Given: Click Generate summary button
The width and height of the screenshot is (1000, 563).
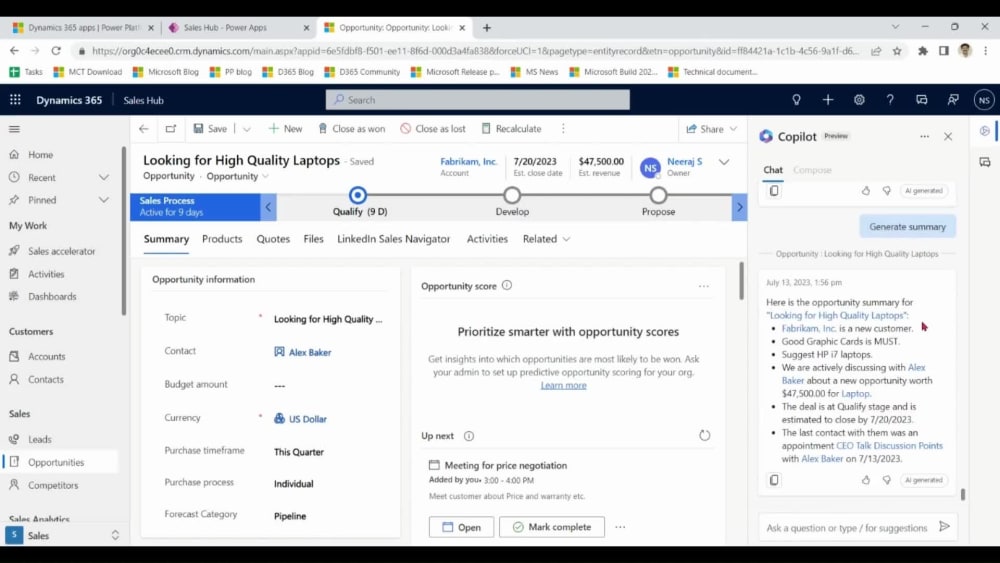Looking at the screenshot, I should (x=907, y=226).
